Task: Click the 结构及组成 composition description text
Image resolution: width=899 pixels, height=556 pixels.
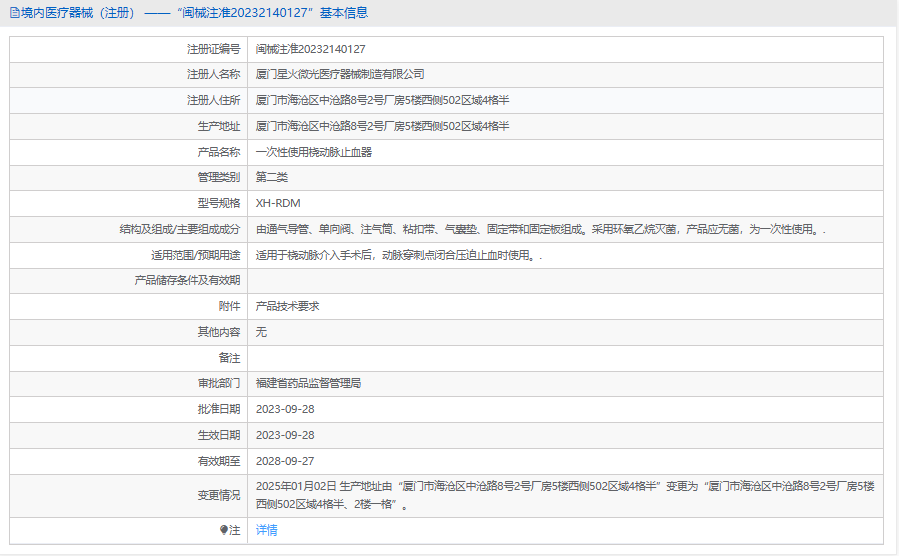Action: pos(541,229)
